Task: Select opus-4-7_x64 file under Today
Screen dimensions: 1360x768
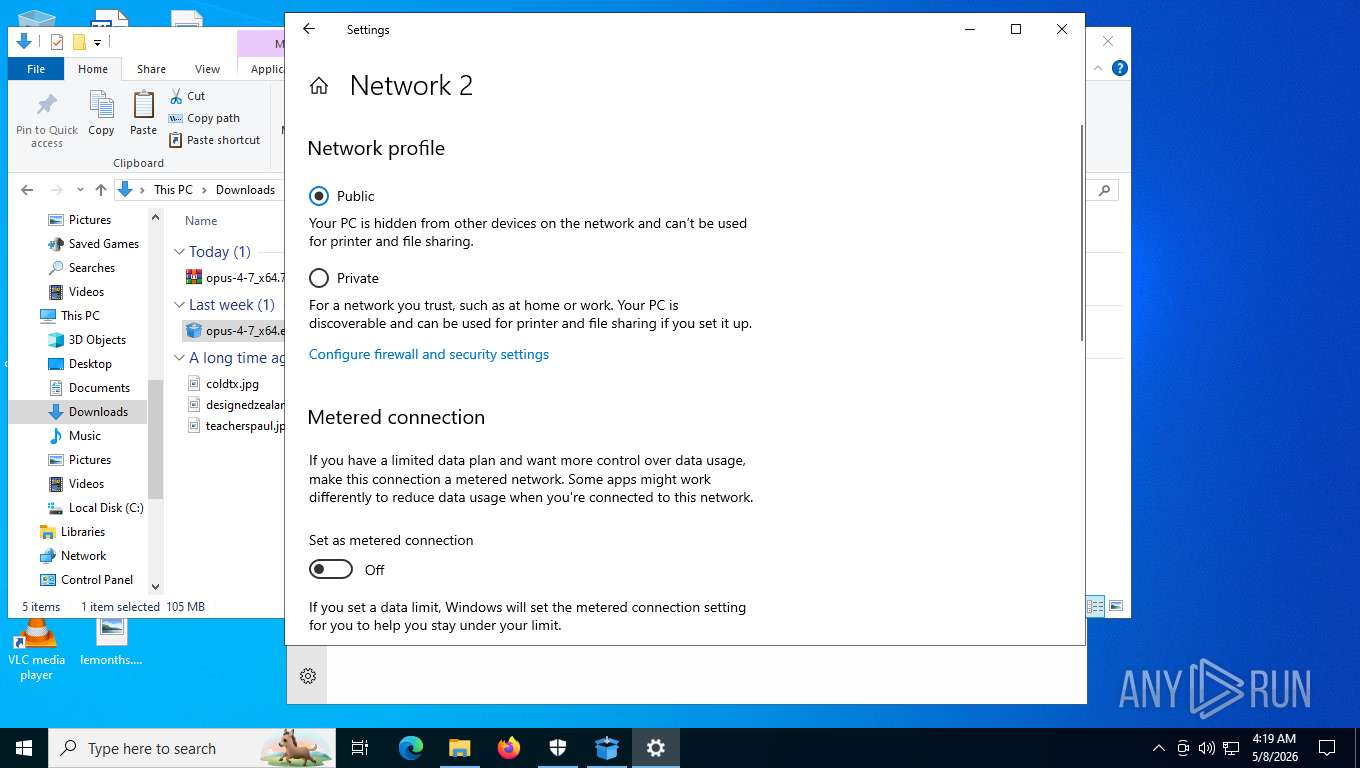Action: point(236,277)
